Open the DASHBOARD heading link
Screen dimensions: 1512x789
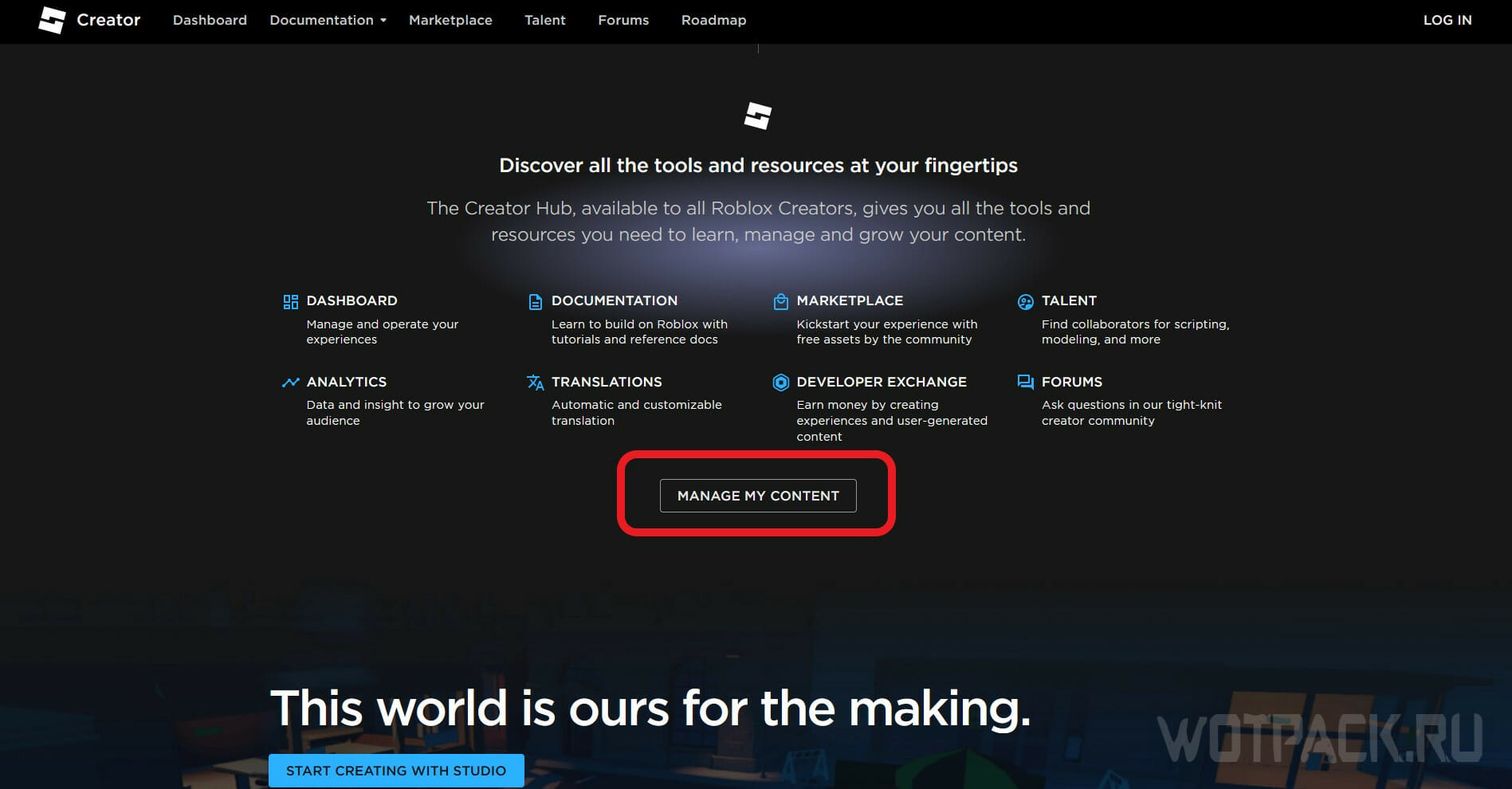point(351,300)
